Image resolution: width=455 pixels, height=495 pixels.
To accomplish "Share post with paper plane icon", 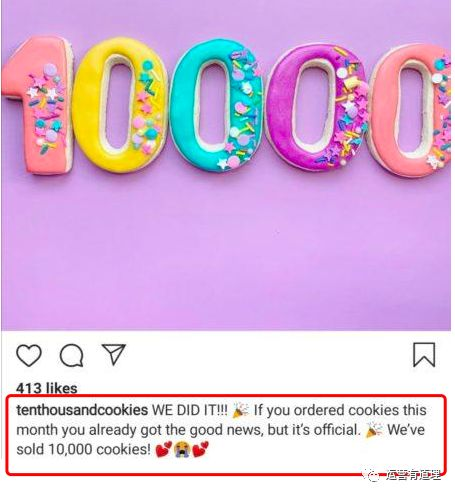I will [x=114, y=354].
